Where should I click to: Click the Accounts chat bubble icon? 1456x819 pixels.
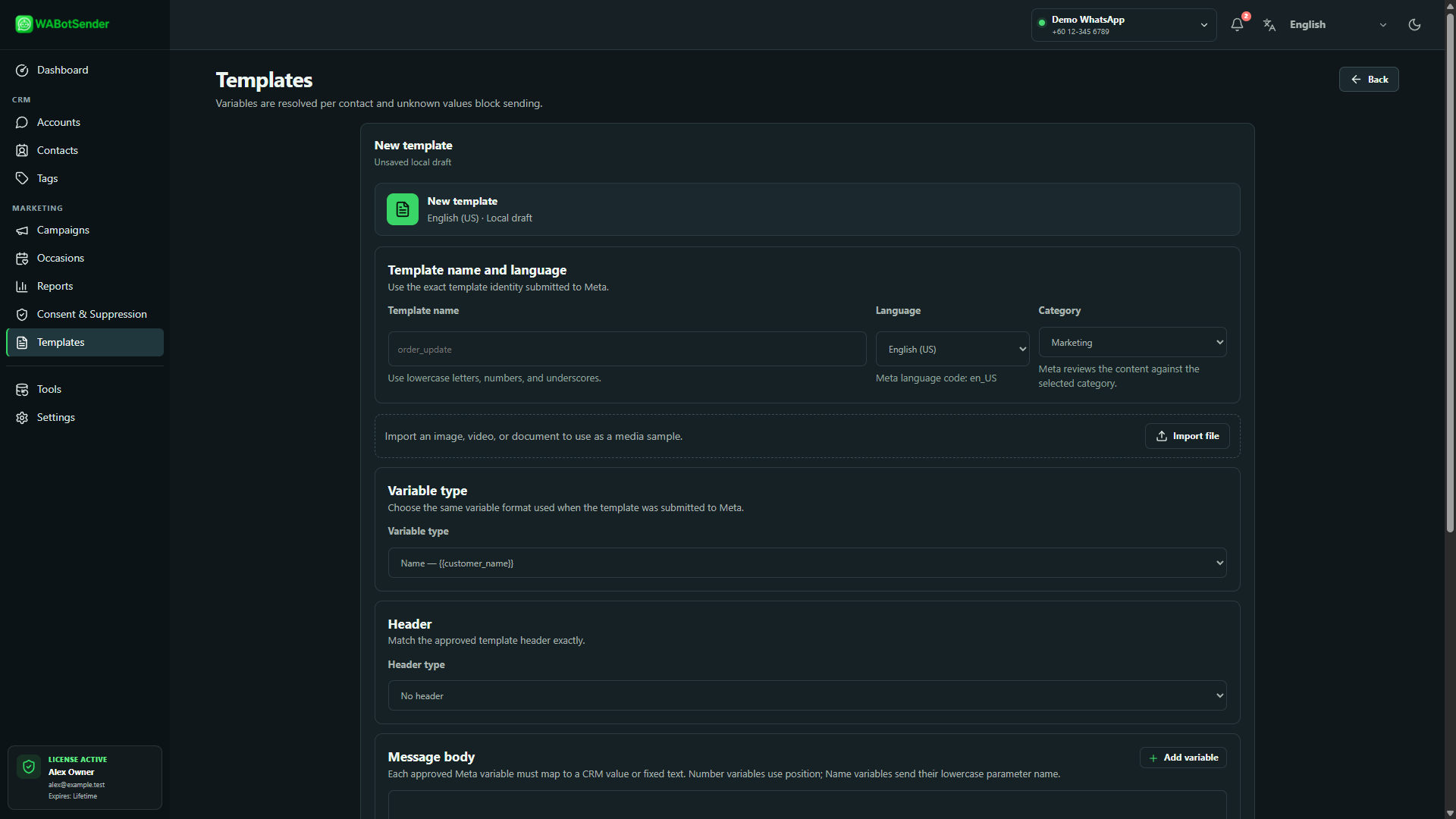click(22, 123)
